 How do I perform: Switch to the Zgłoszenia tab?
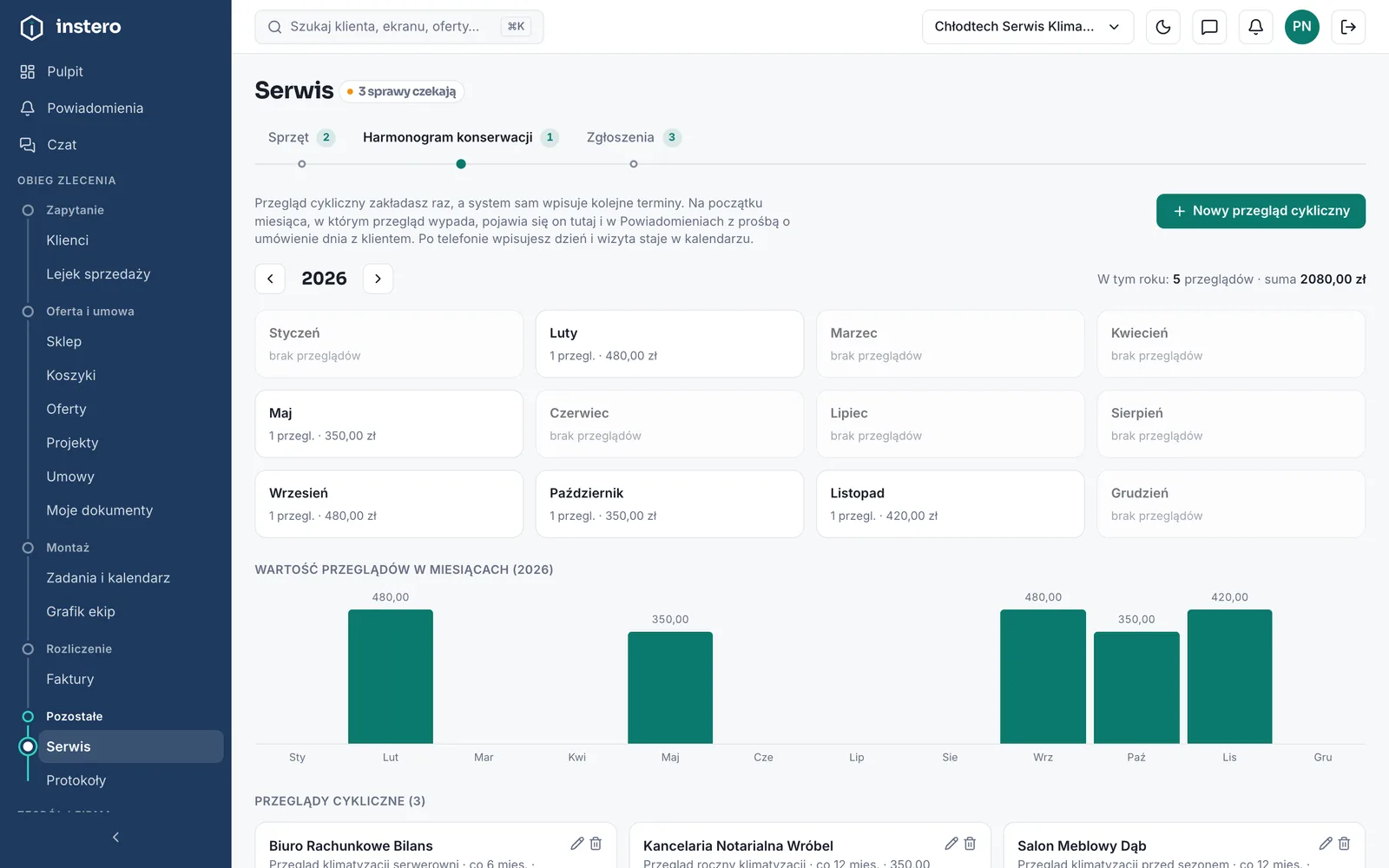coord(633,137)
